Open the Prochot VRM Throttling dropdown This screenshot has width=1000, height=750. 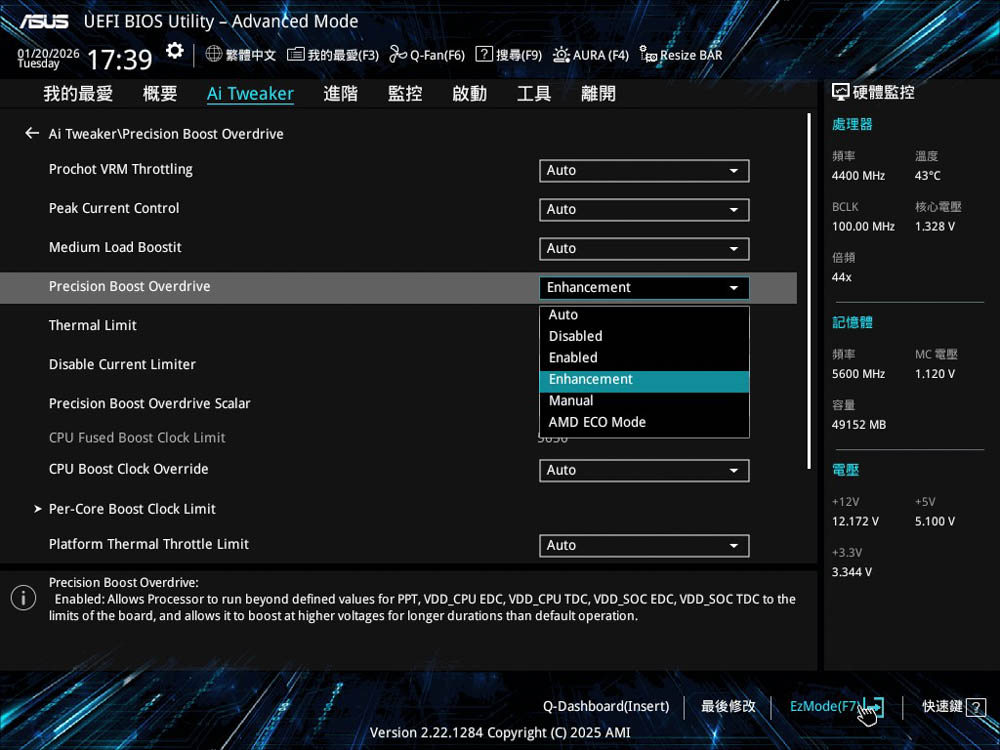pyautogui.click(x=643, y=171)
